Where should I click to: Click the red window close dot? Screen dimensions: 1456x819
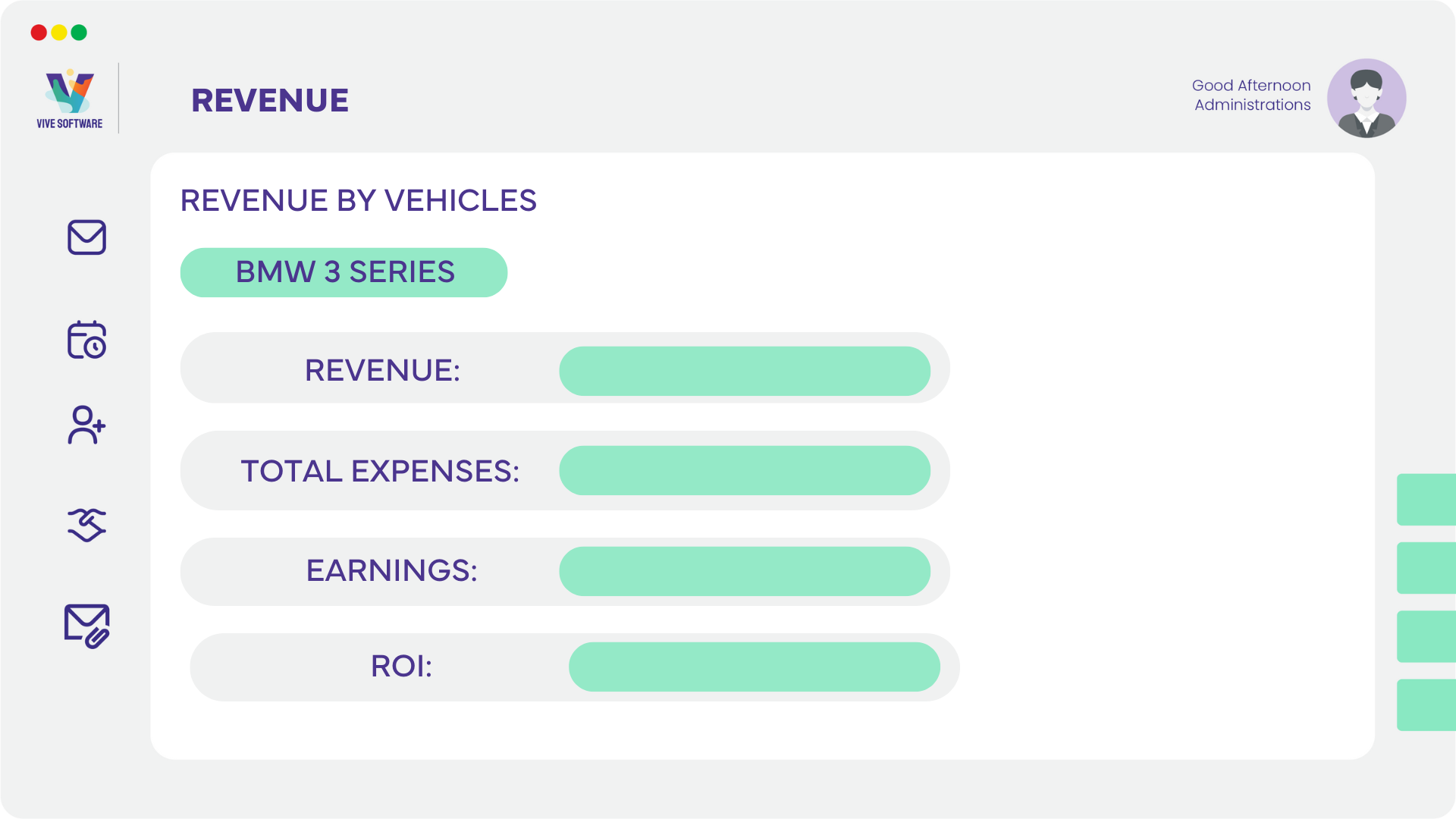[39, 33]
